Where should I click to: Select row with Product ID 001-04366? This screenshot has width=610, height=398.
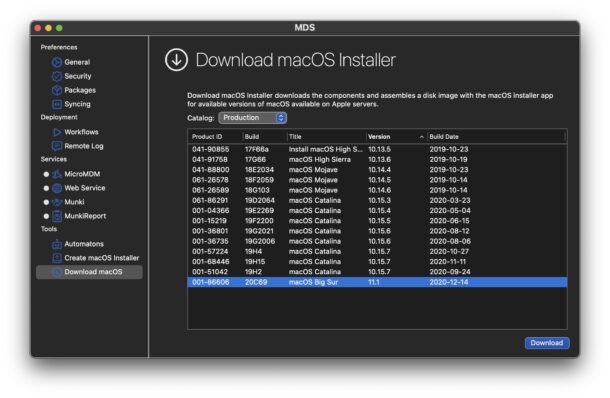click(377, 210)
